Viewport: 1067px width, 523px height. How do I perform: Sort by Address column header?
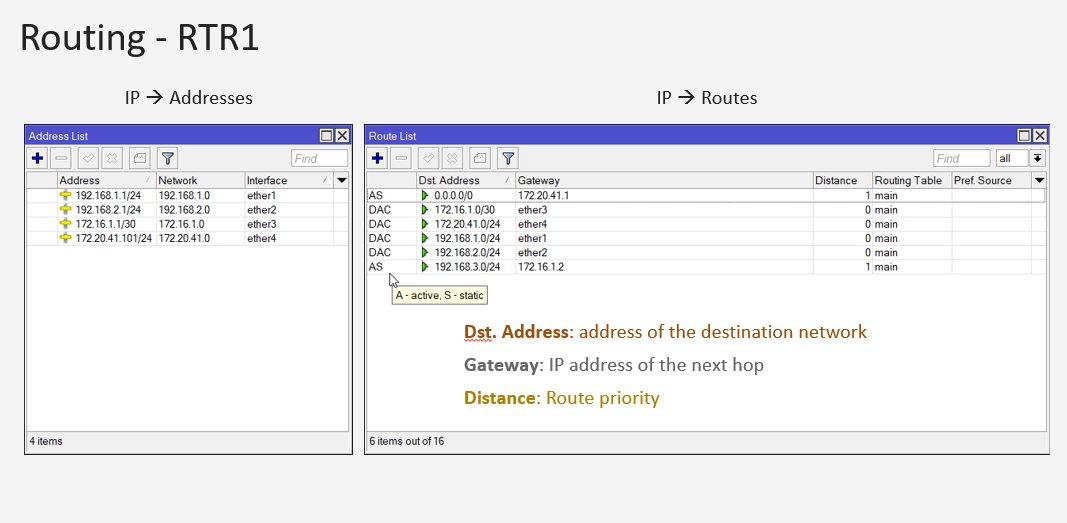pyautogui.click(x=106, y=180)
